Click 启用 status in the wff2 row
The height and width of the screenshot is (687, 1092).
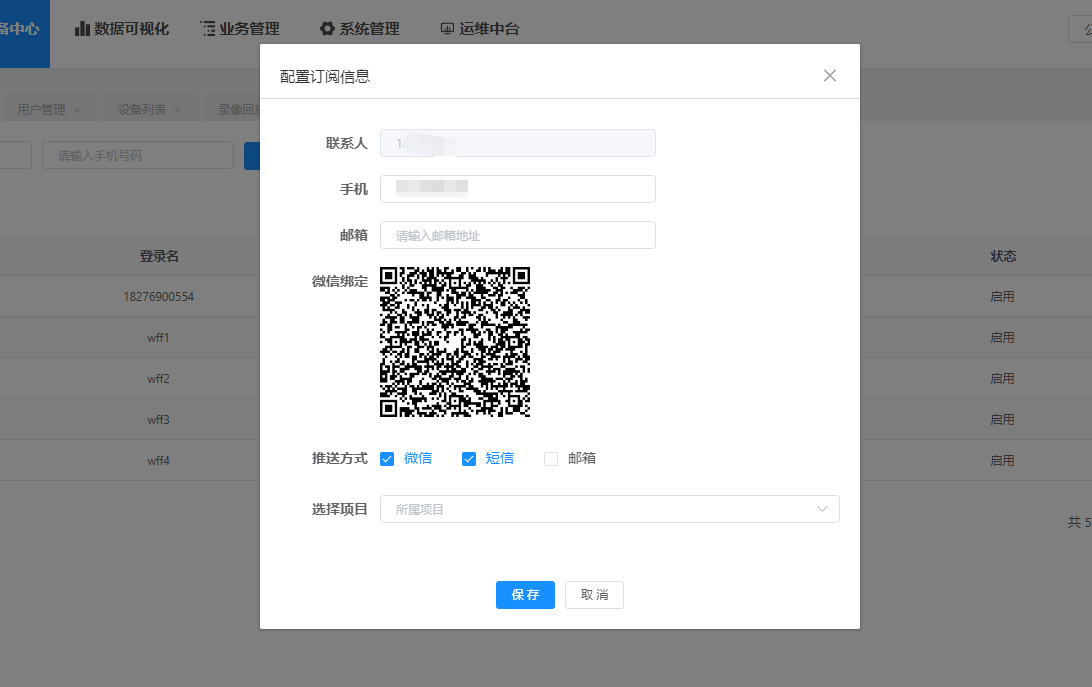click(1002, 379)
